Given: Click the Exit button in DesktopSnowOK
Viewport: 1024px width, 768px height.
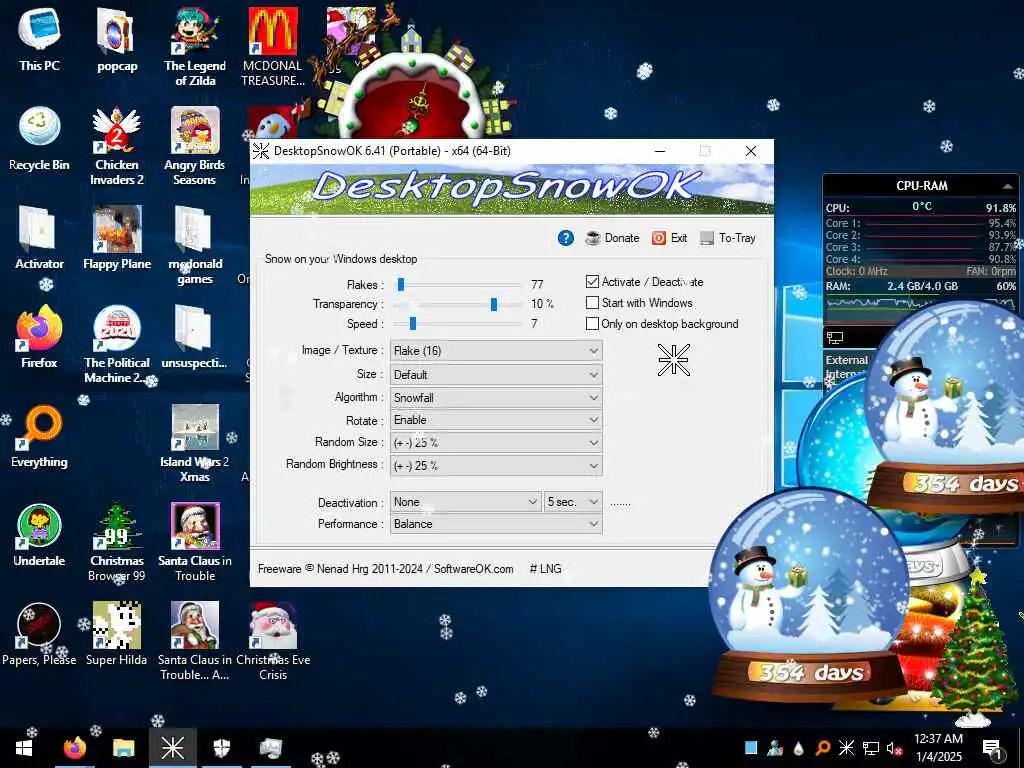Looking at the screenshot, I should 669,238.
